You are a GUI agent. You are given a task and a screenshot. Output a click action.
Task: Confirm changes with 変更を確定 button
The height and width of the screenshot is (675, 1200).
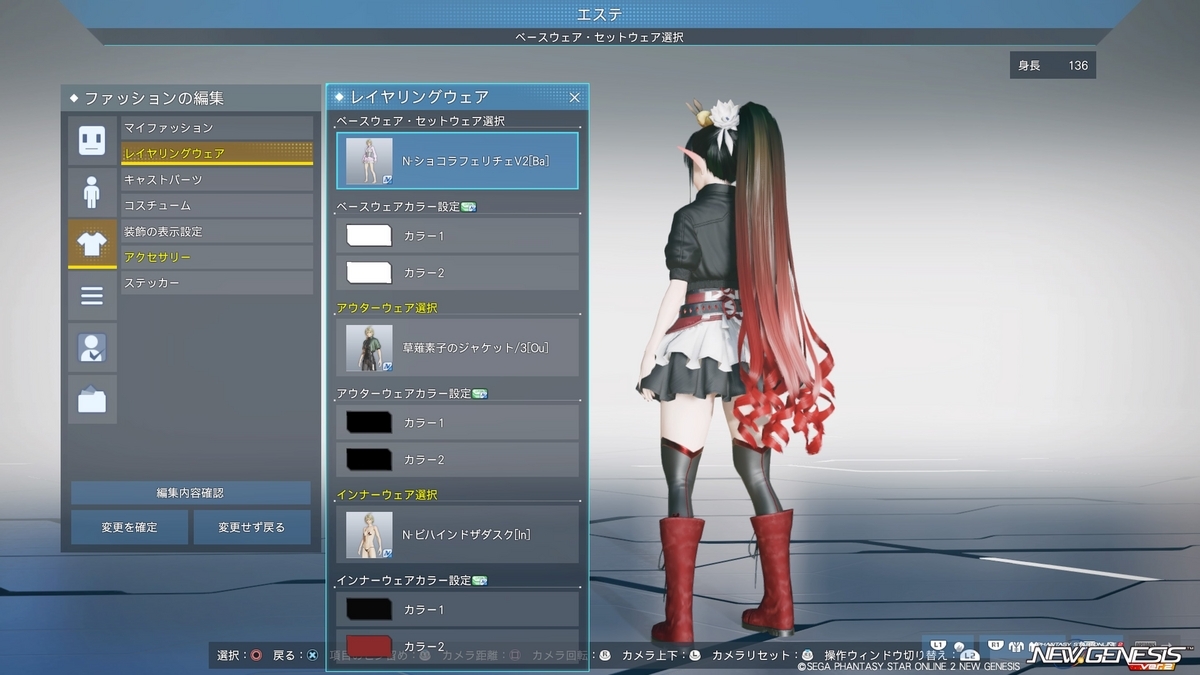[x=129, y=527]
